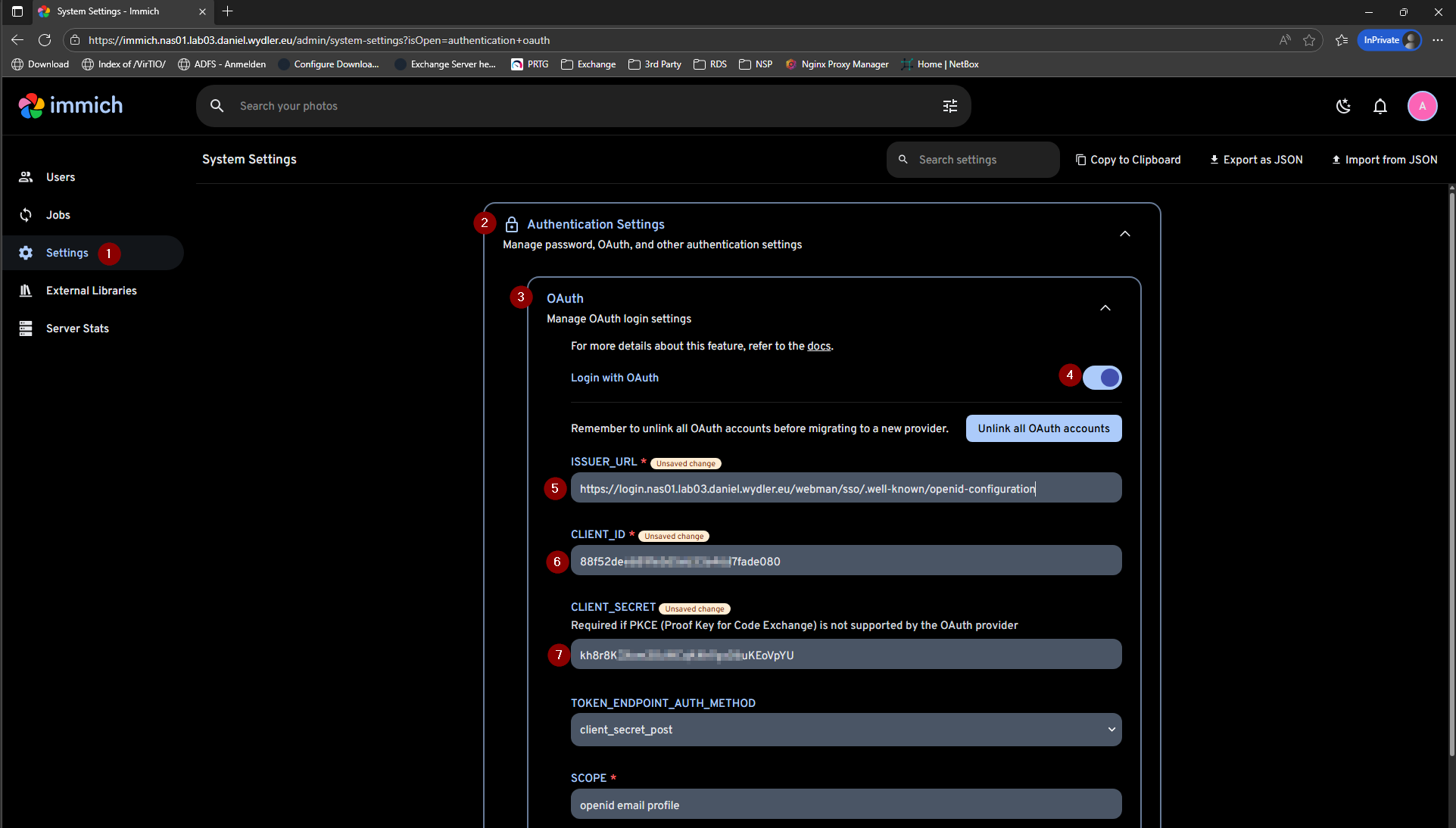Screen dimensions: 1456x828
Task: Open TOKEN_ENDPOINT_AUTH_METHOD dropdown
Action: tap(846, 730)
